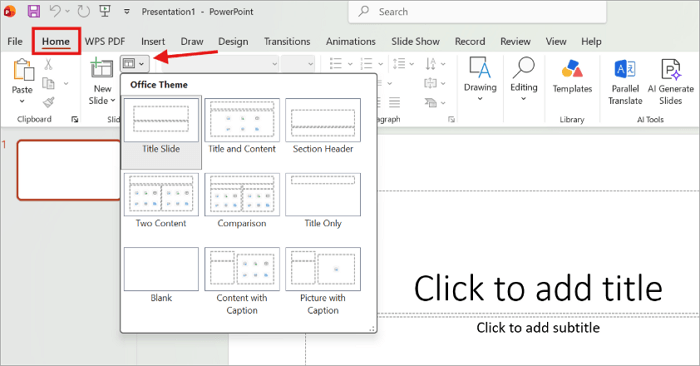Click the Text Direction icon
700x366 pixels.
click(x=431, y=64)
